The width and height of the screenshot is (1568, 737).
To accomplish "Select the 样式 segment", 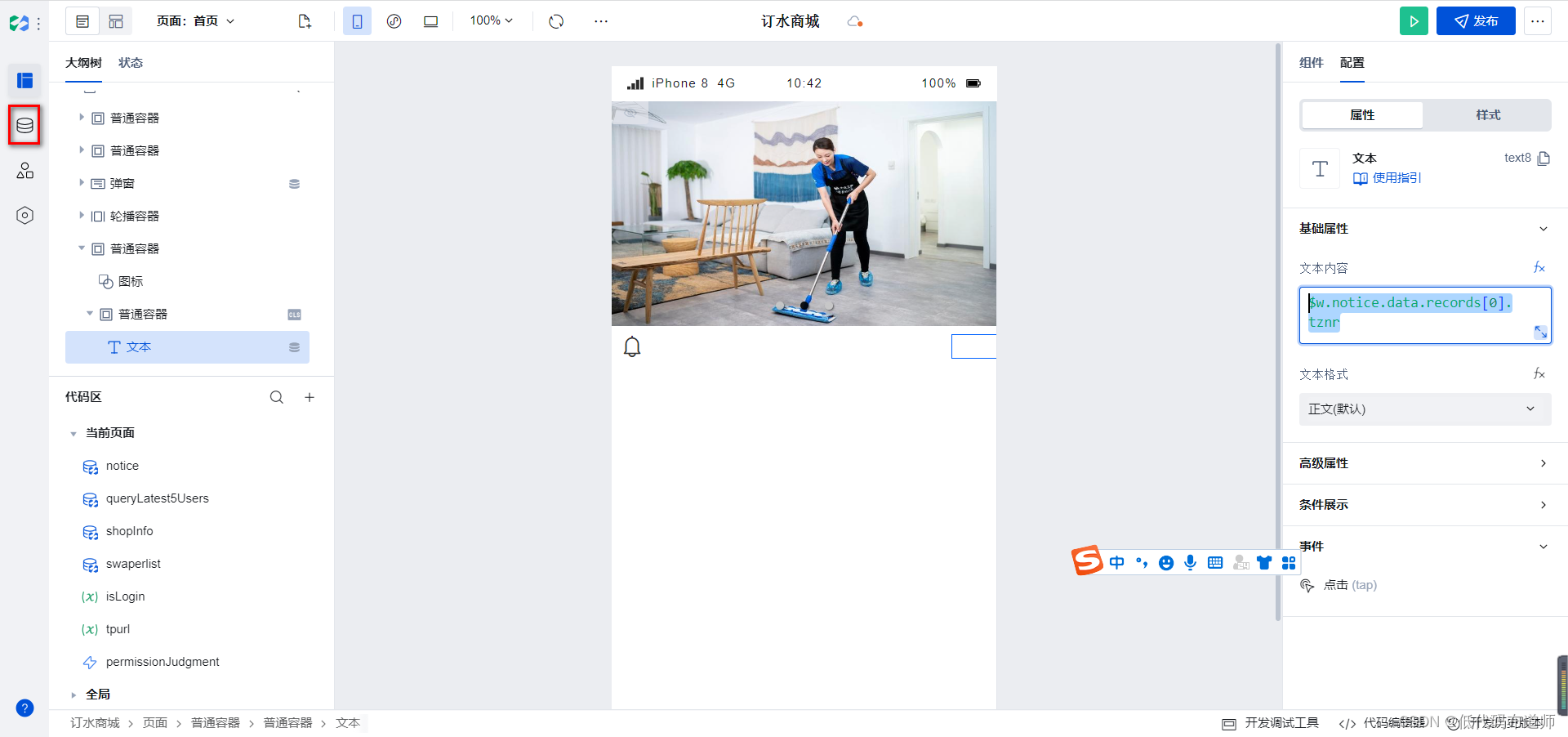I will coord(1488,115).
